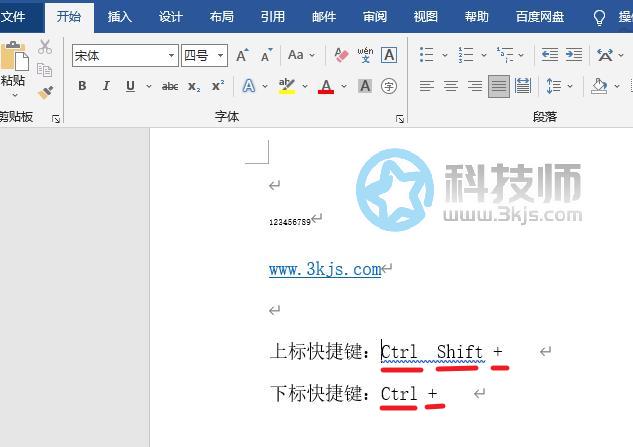The width and height of the screenshot is (633, 447).
Task: Switch to the 审阅 tab
Action: (375, 17)
